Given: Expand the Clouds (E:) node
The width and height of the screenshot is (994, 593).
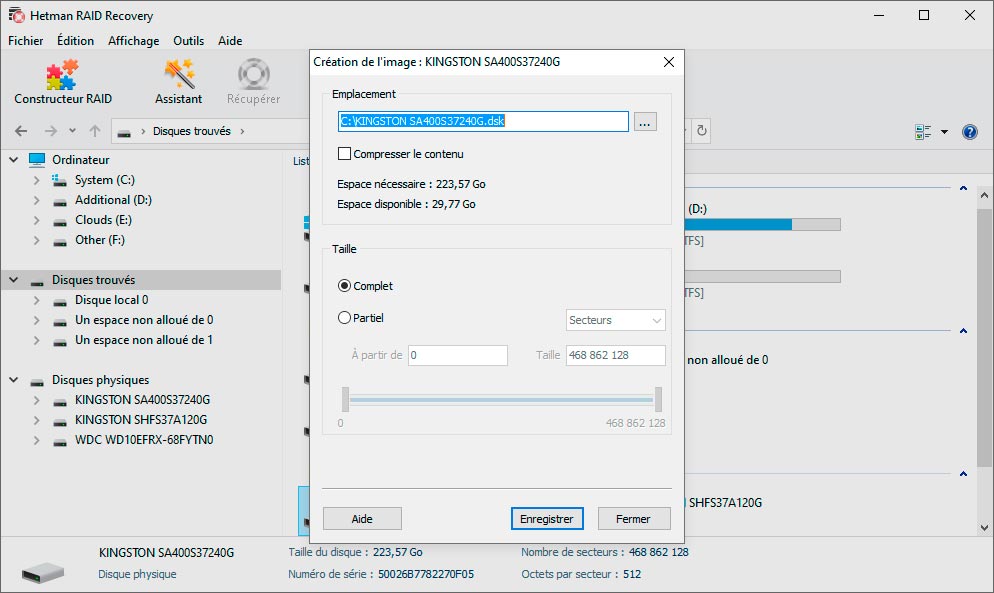Looking at the screenshot, I should click(36, 220).
